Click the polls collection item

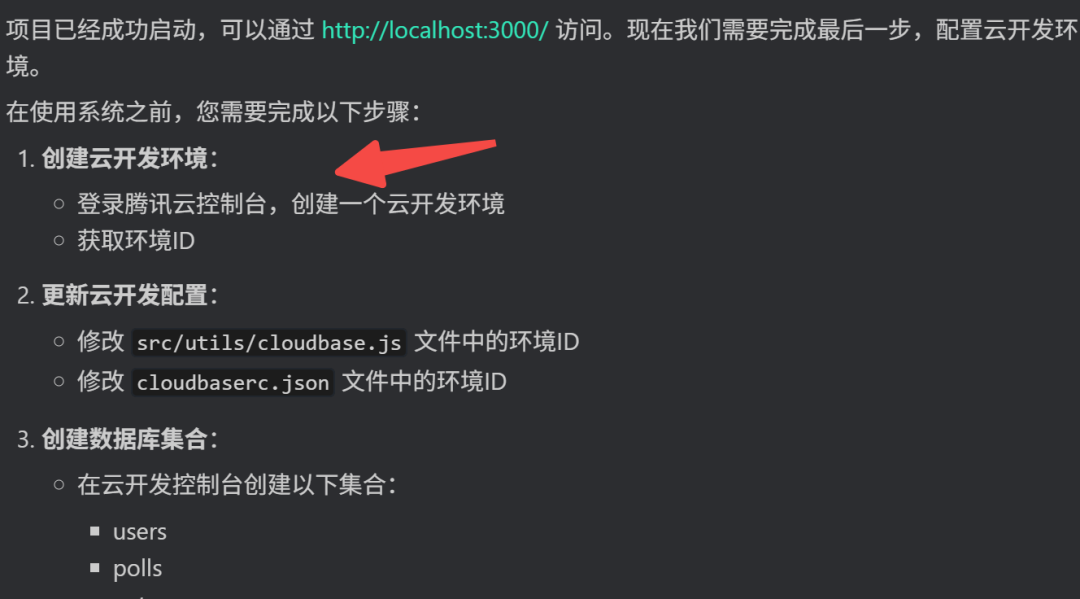click(138, 569)
